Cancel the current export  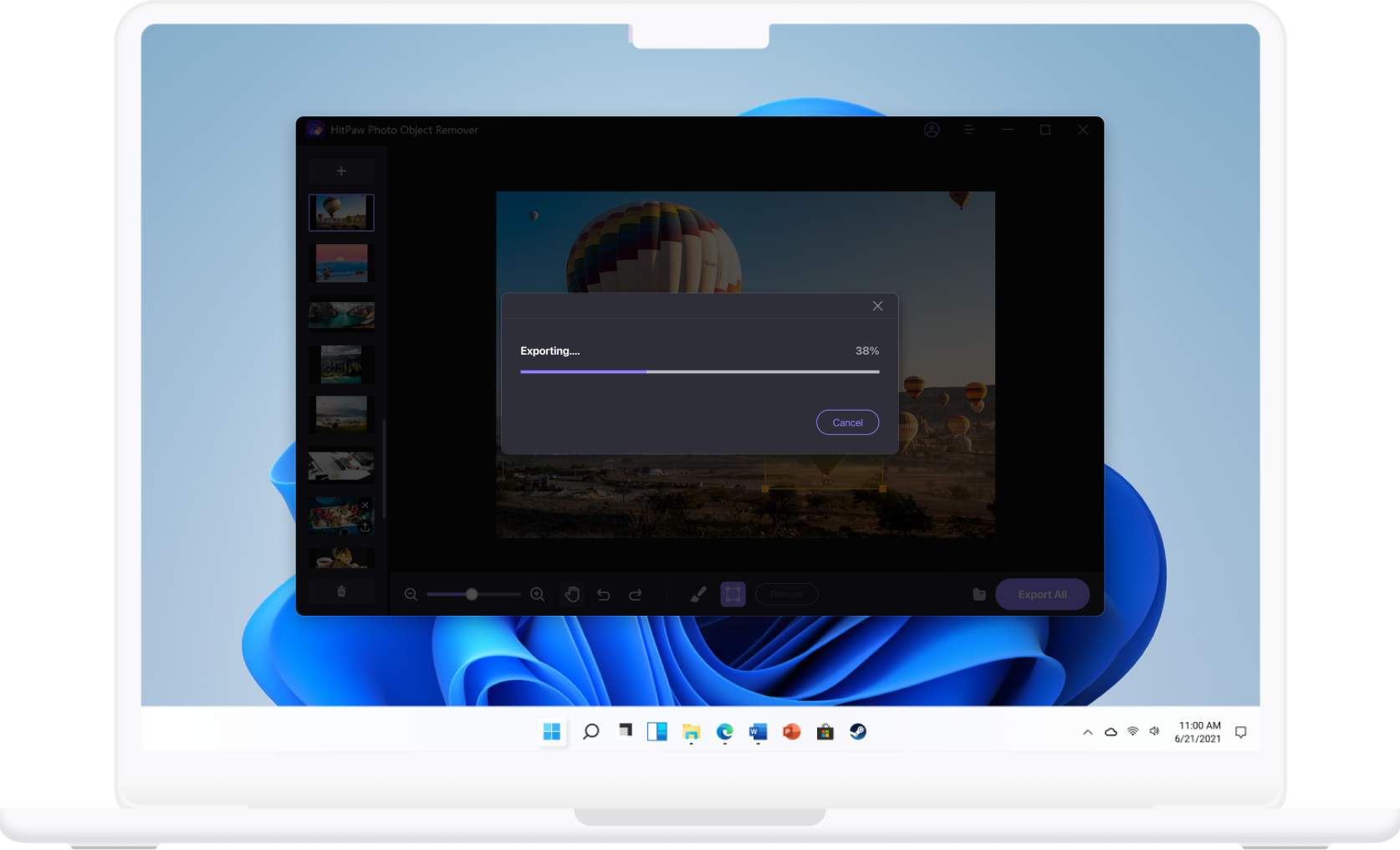[x=847, y=422]
